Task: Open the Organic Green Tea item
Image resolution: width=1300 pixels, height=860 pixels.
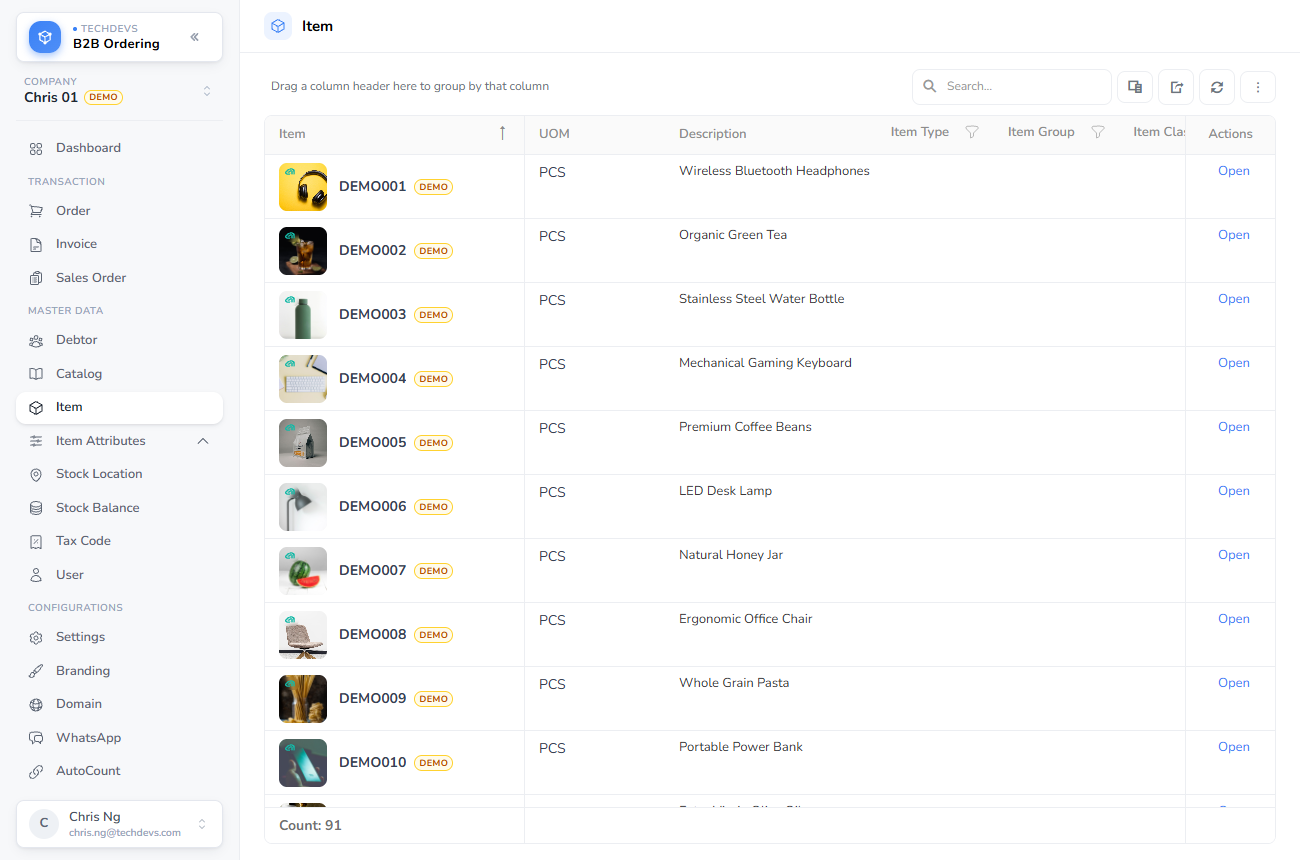Action: click(1233, 235)
